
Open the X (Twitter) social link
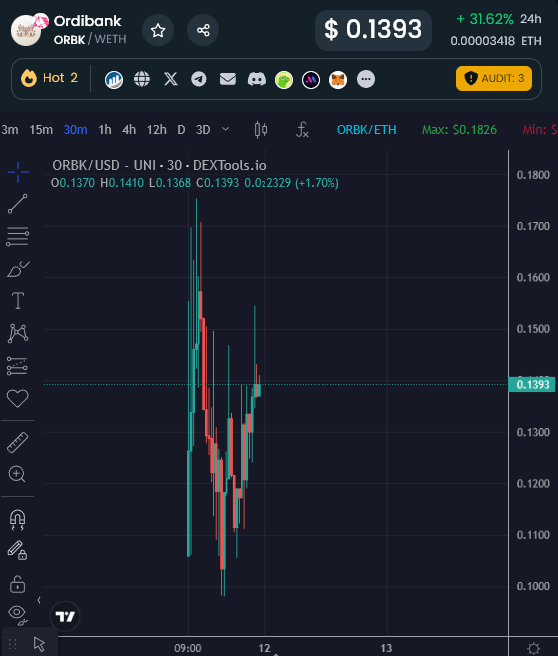point(170,79)
